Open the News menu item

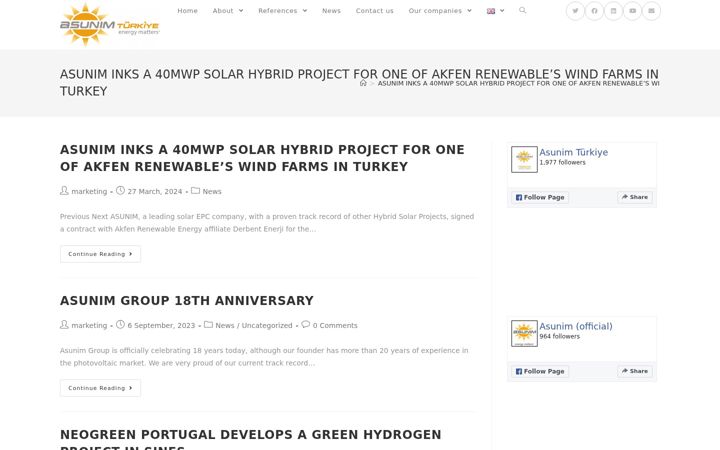pos(331,11)
